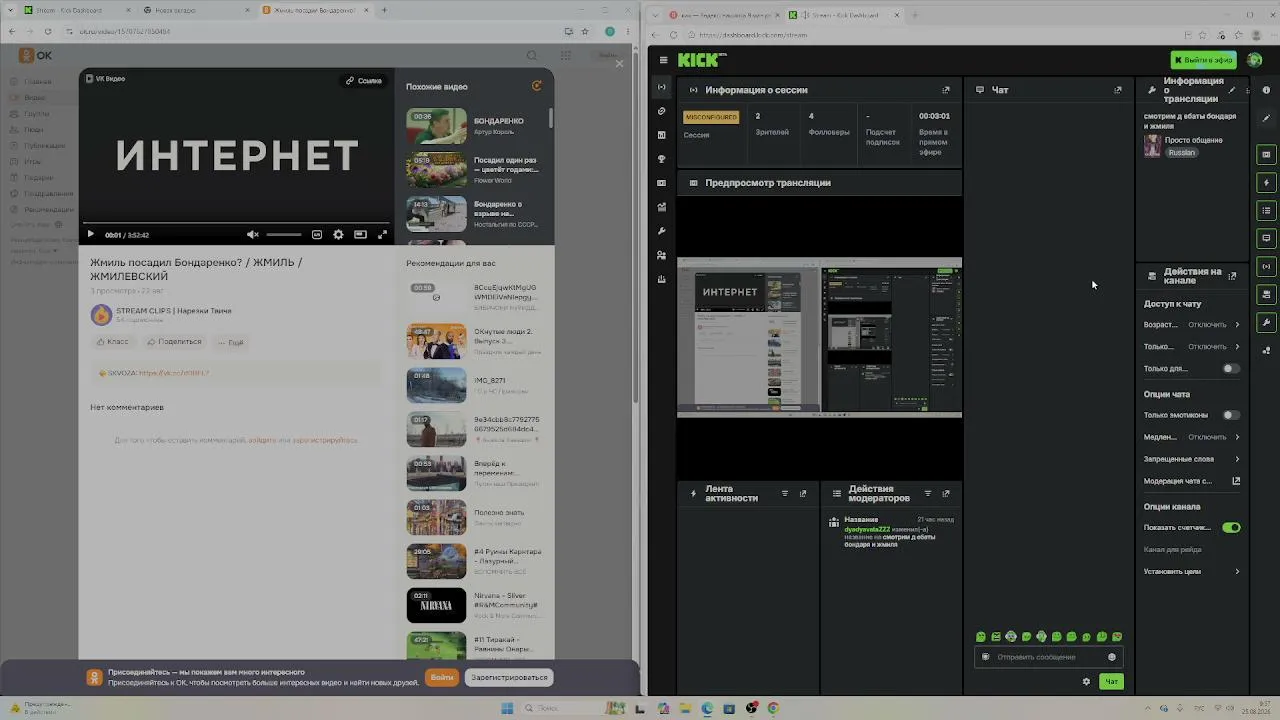1280x720 pixels.
Task: Adjust the OK video volume slider
Action: (x=284, y=234)
